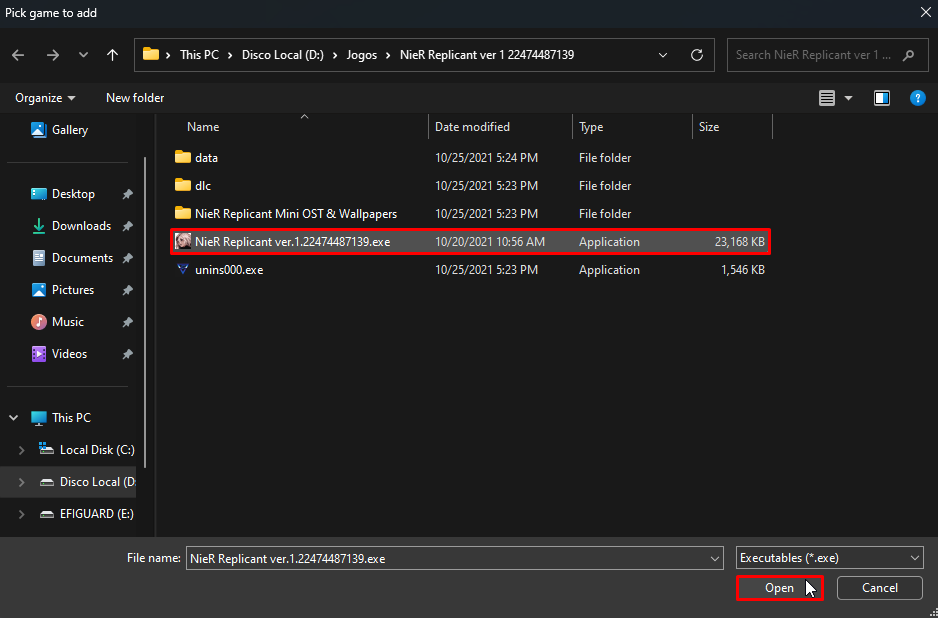Select Downloads in the navigation pane
The height and width of the screenshot is (618, 938).
coord(81,226)
